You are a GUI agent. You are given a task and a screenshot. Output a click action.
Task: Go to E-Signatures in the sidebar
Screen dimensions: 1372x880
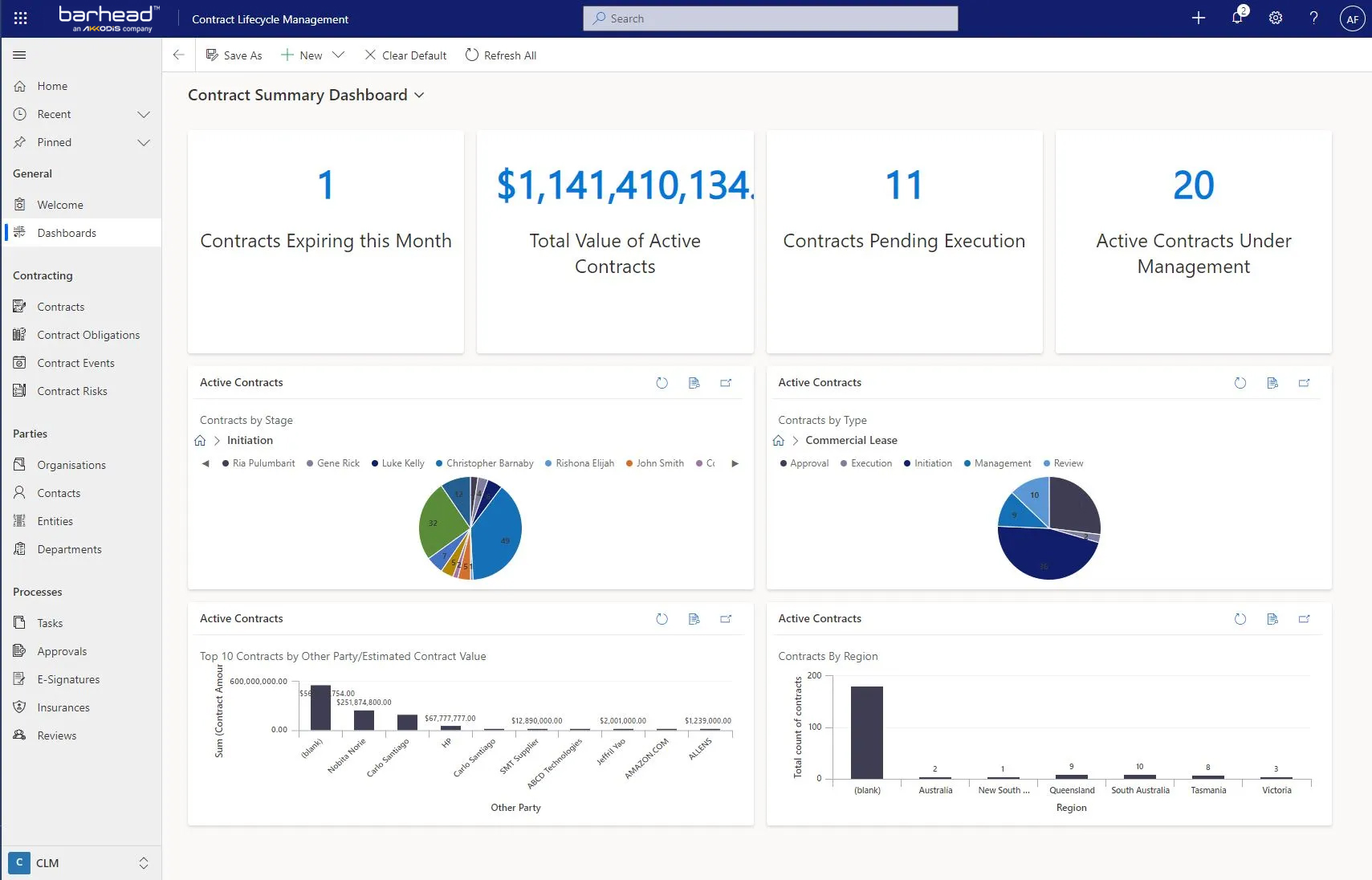coord(68,679)
